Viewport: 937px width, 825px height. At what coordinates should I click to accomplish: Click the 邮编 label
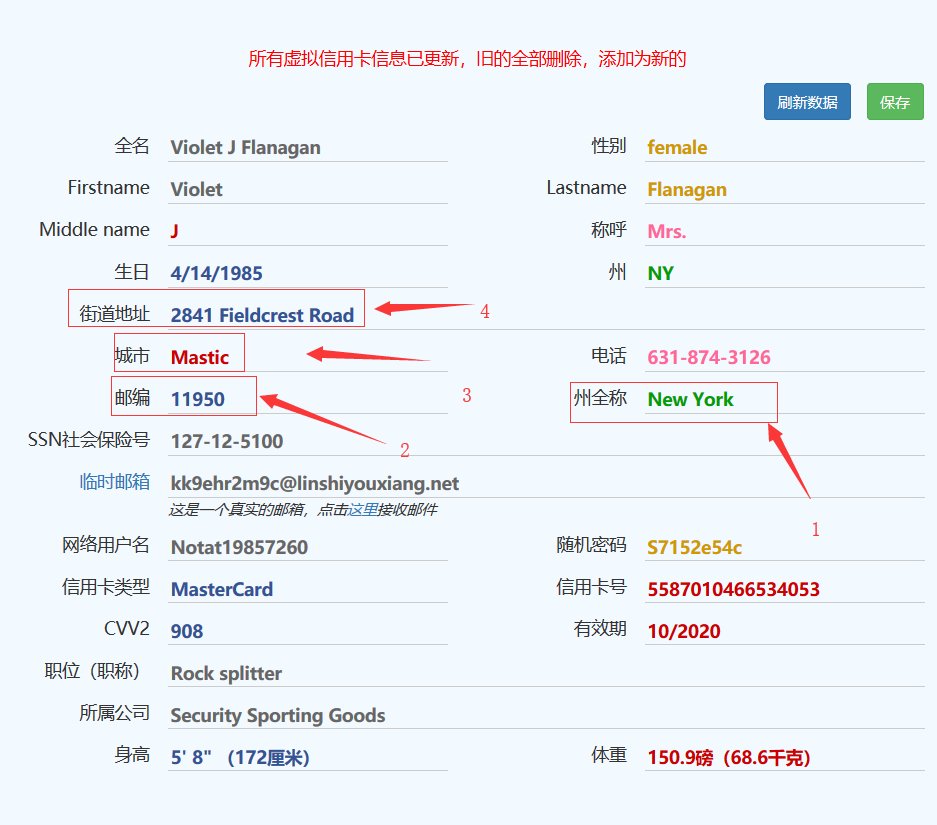[x=132, y=397]
